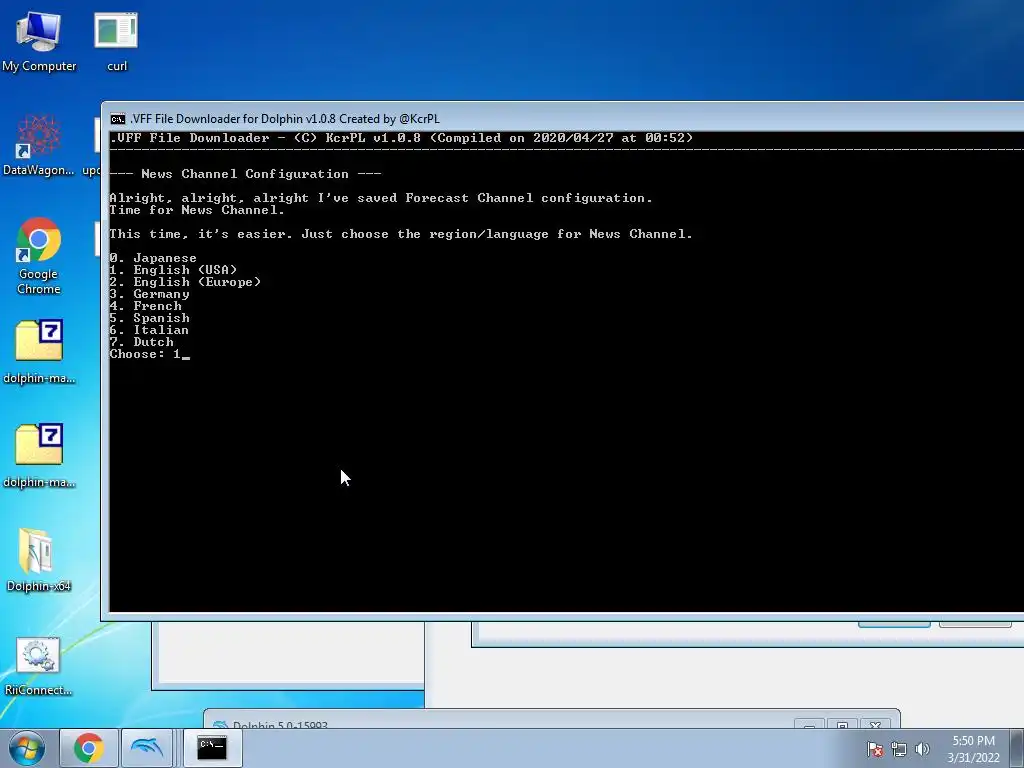Open the volume speaker tray icon
Viewport: 1024px width, 768px height.
pos(922,749)
